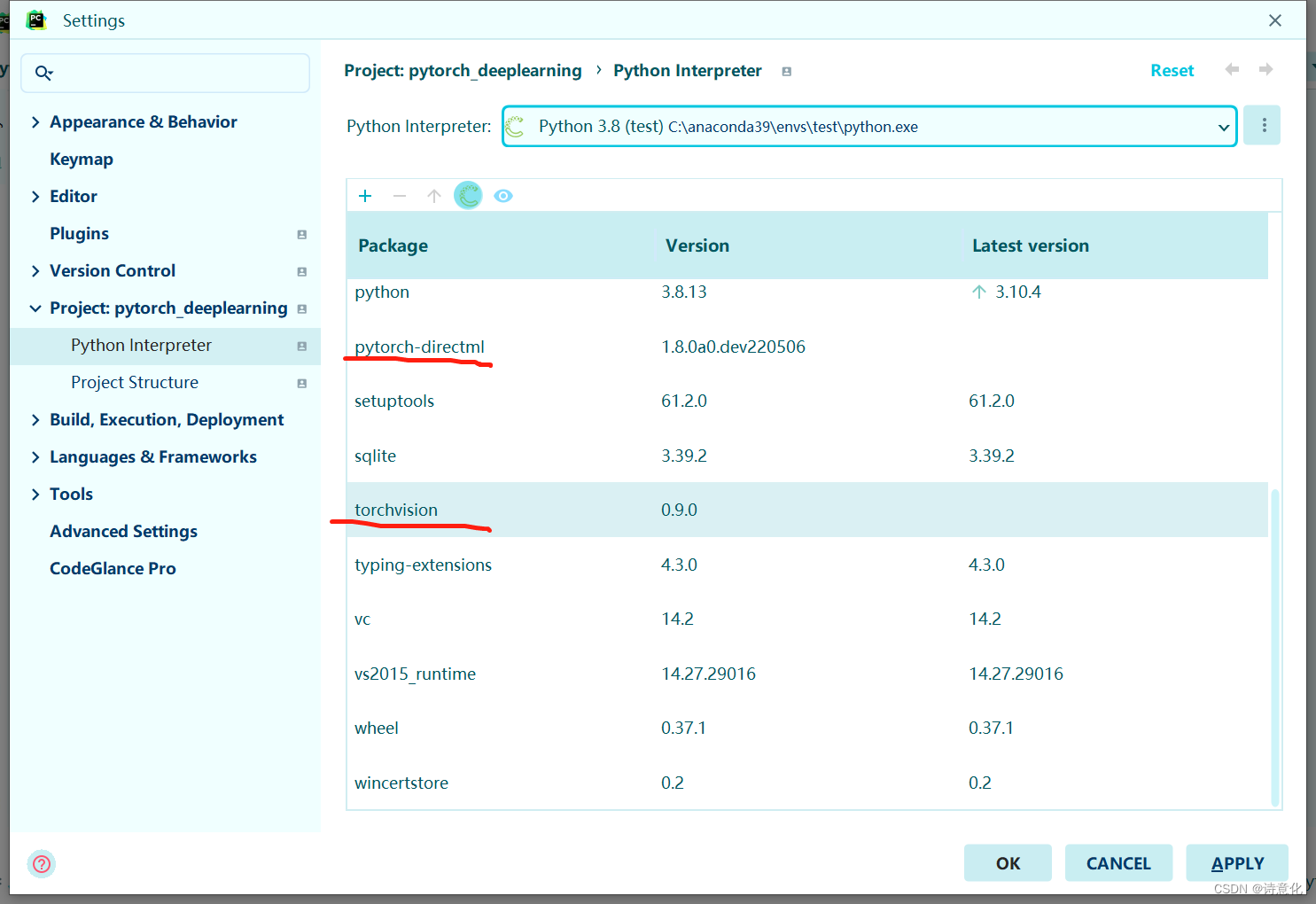
Task: Click the Upgrade package arrow icon
Action: 434,195
